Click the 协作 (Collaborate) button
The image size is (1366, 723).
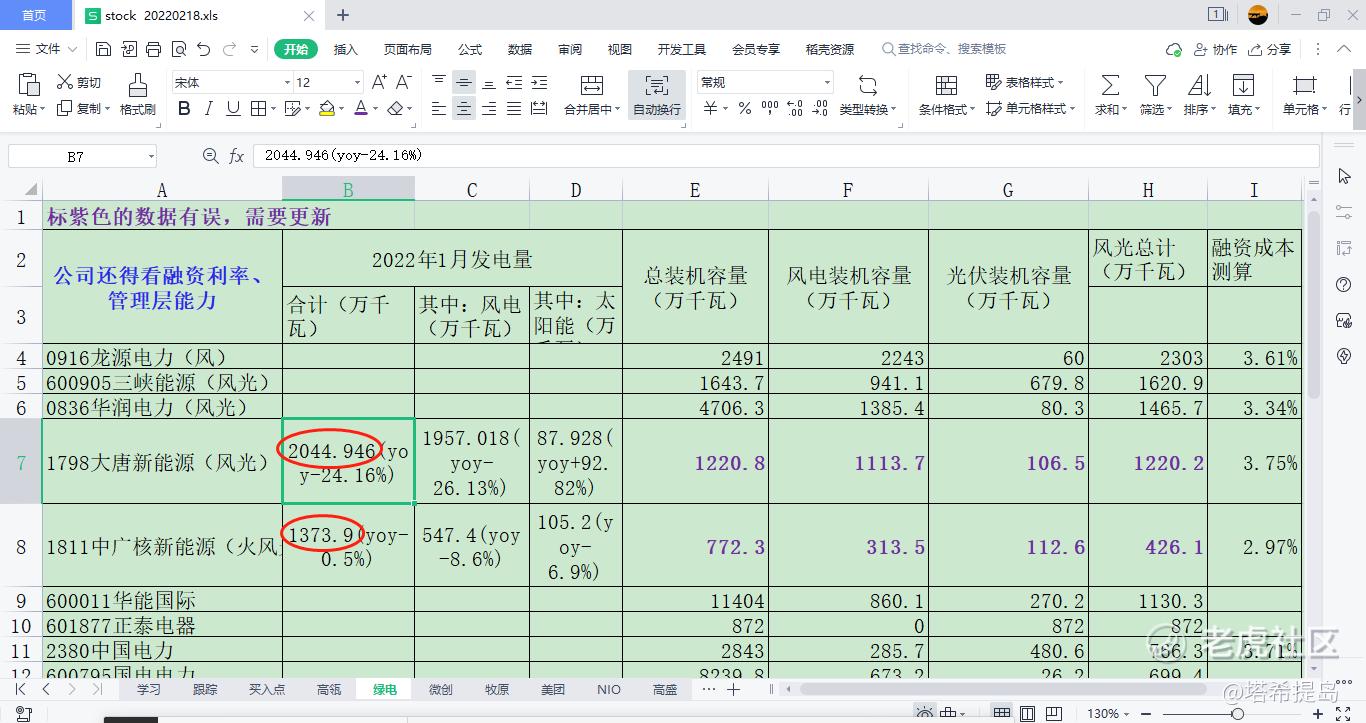coord(1215,49)
